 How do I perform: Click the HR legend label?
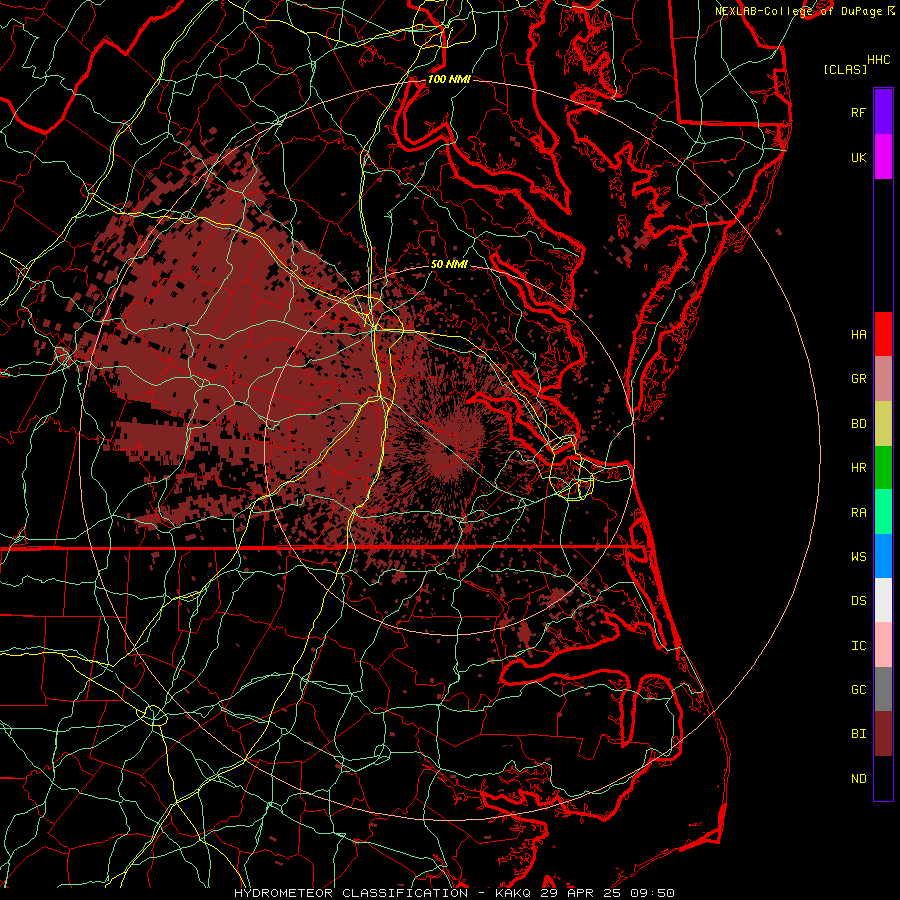pos(858,468)
